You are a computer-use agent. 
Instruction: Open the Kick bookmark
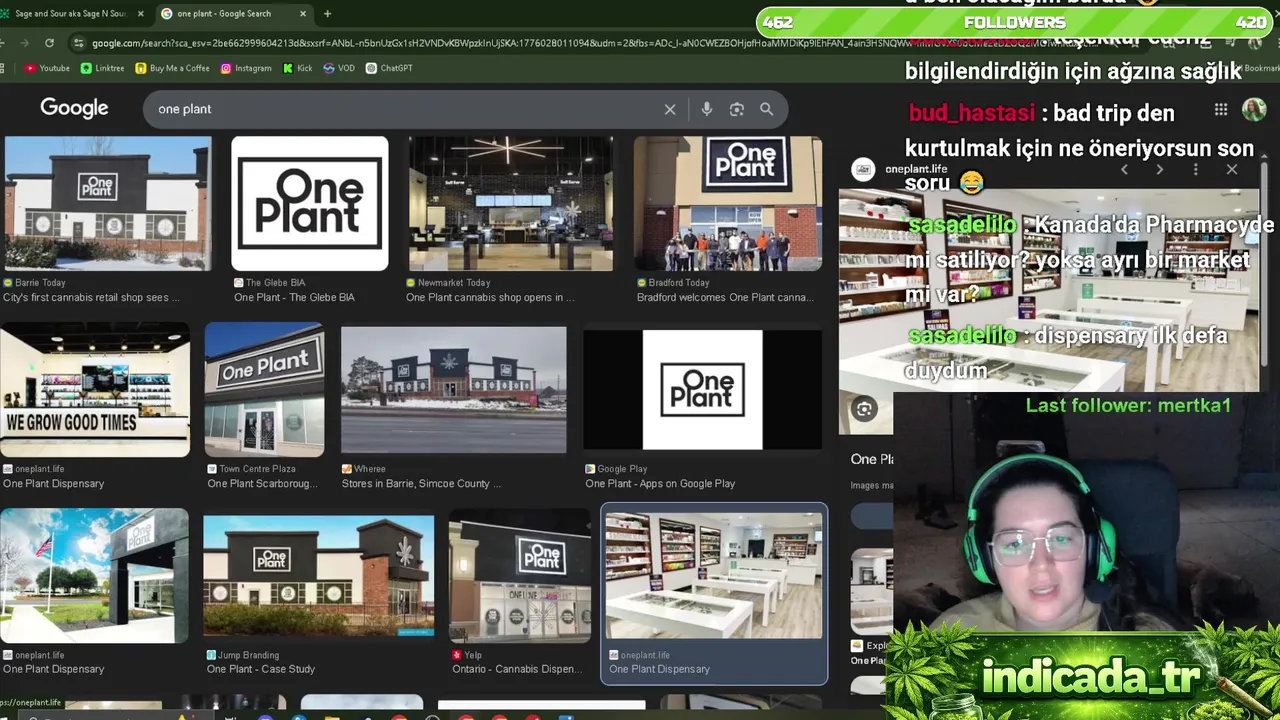point(297,68)
